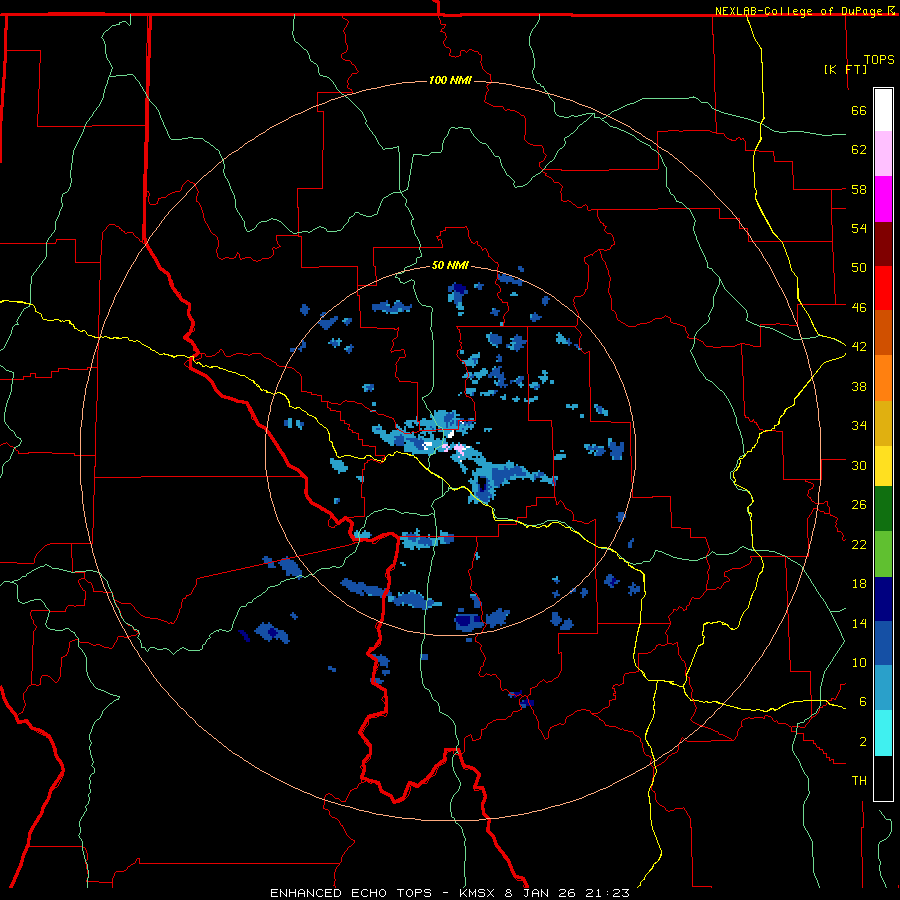Image resolution: width=900 pixels, height=900 pixels.
Task: Click the legend value 58
Action: point(859,189)
